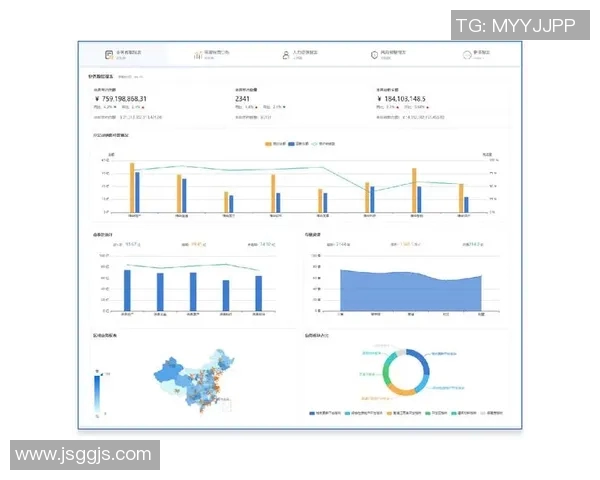The image size is (600, 480).
Task: Open the second tab with bar-chart icon
Action: tap(198, 56)
